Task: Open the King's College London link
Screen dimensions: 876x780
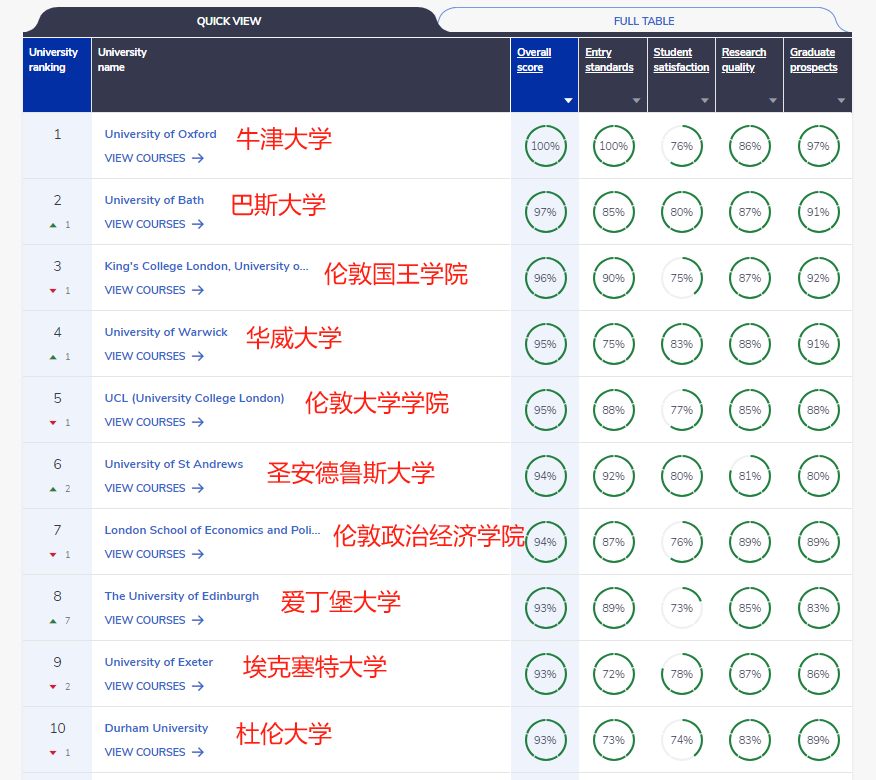Action: (206, 266)
